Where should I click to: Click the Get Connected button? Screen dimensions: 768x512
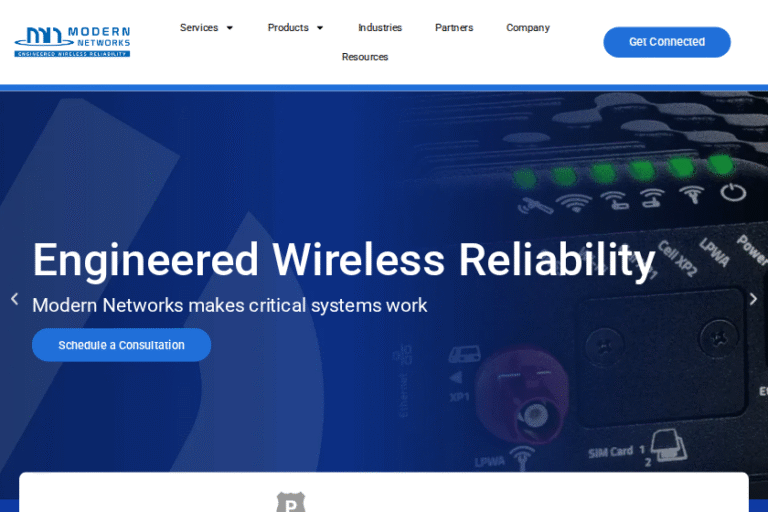point(667,42)
